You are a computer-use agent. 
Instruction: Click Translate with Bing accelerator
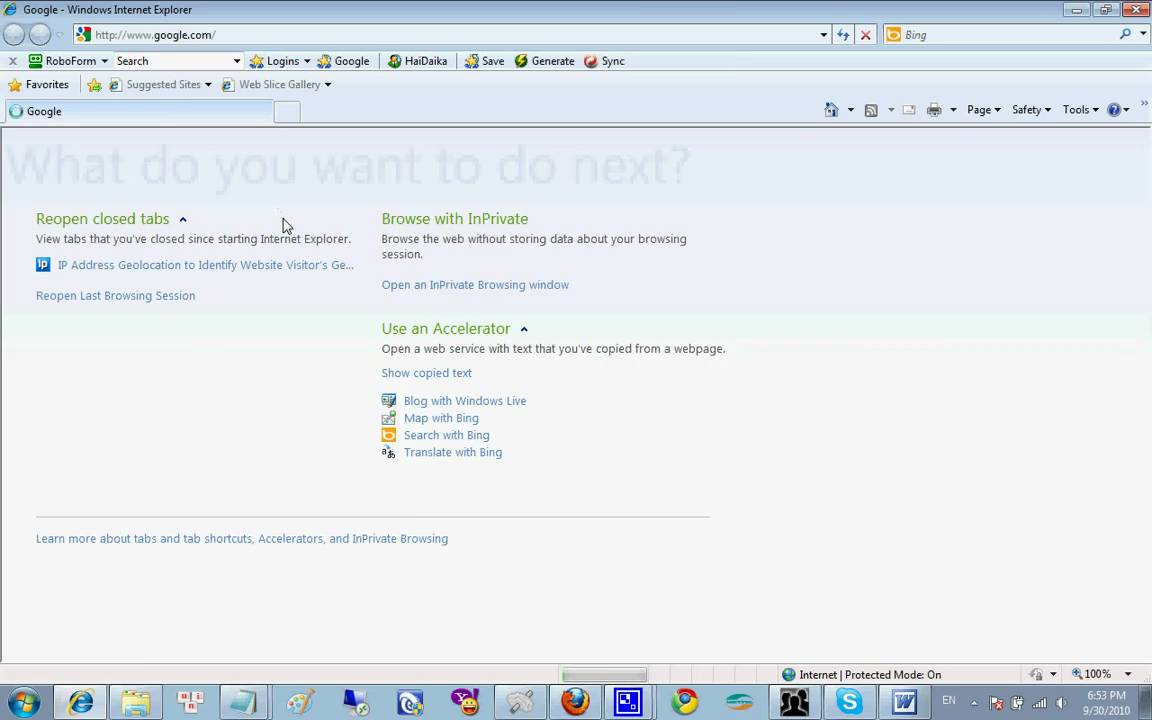(x=453, y=453)
